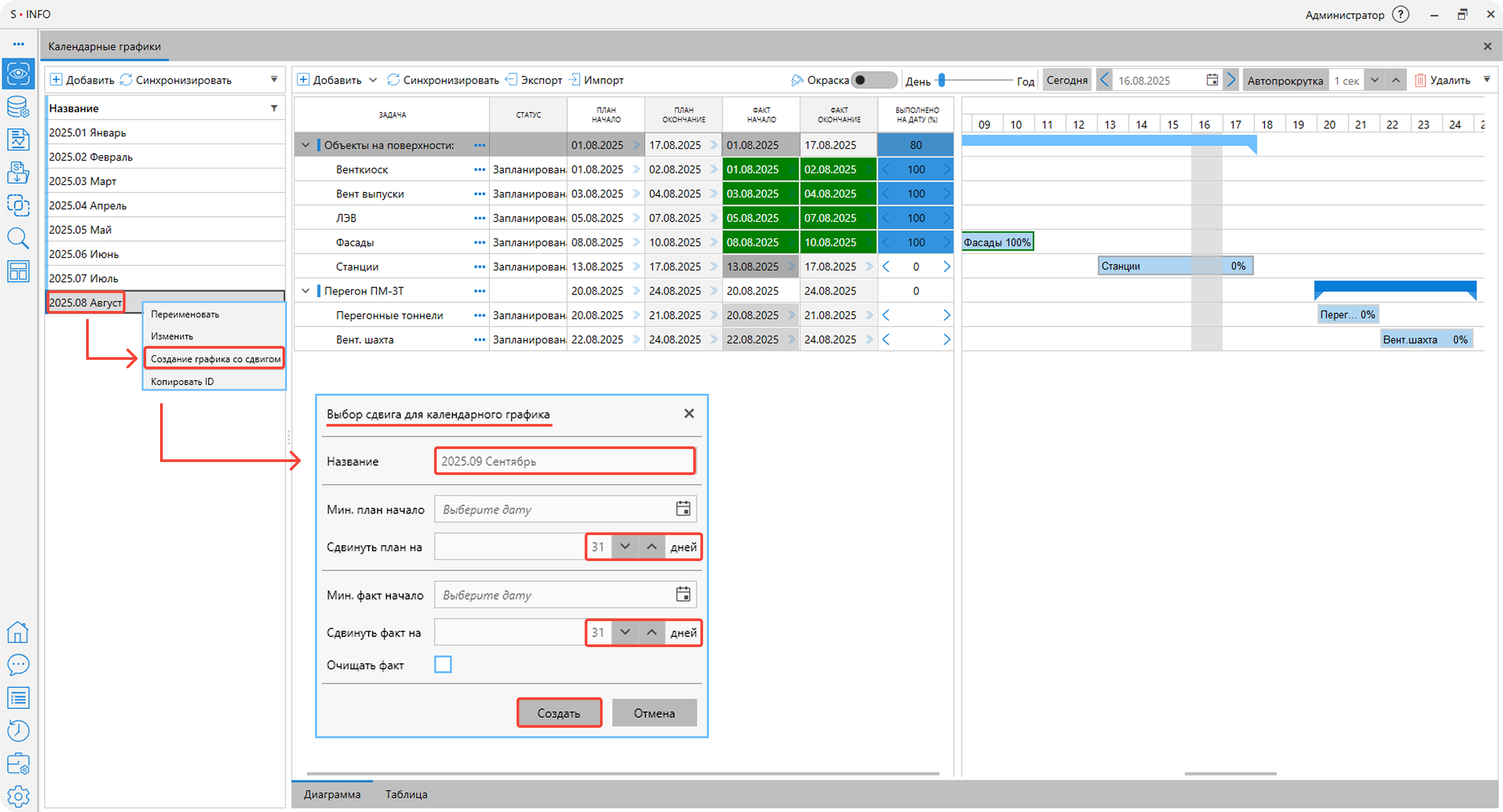Collapse the Объекты на поверхности group

pyautogui.click(x=305, y=145)
